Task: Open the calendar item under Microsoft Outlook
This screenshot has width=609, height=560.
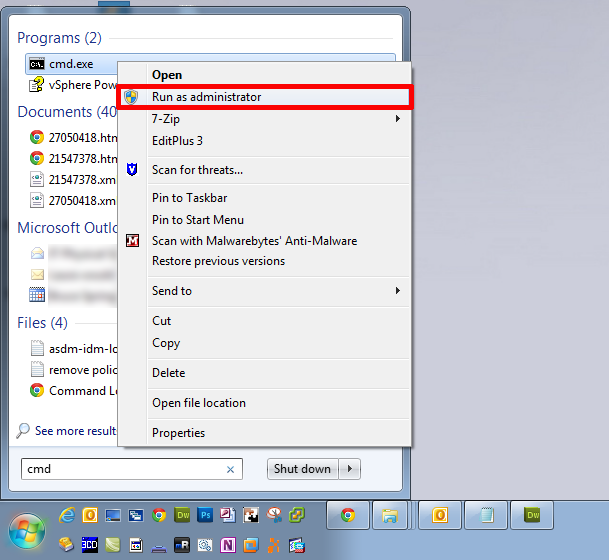Action: [73, 295]
